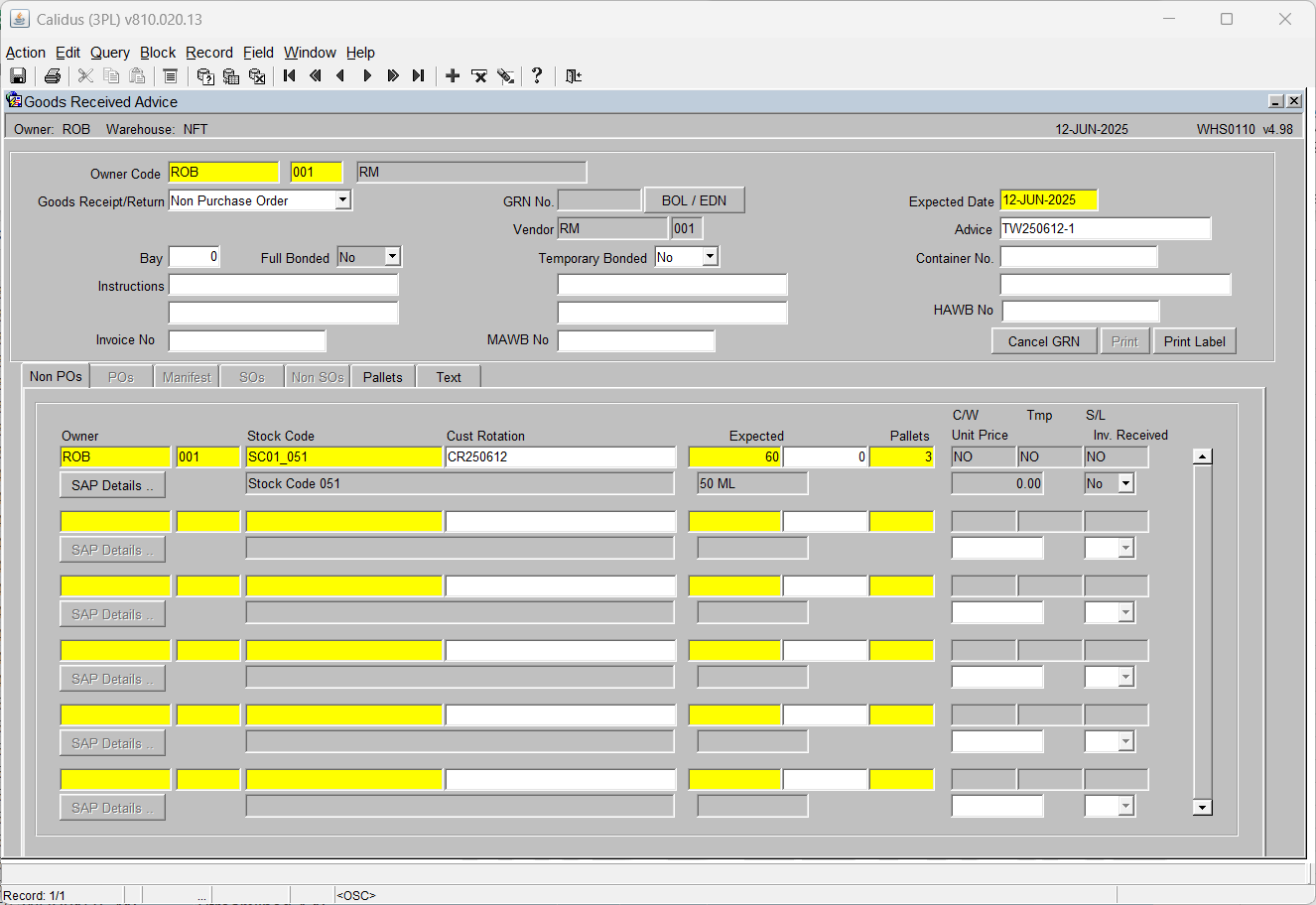This screenshot has width=1316, height=905.
Task: Click the Print icon in toolbar
Action: click(53, 76)
